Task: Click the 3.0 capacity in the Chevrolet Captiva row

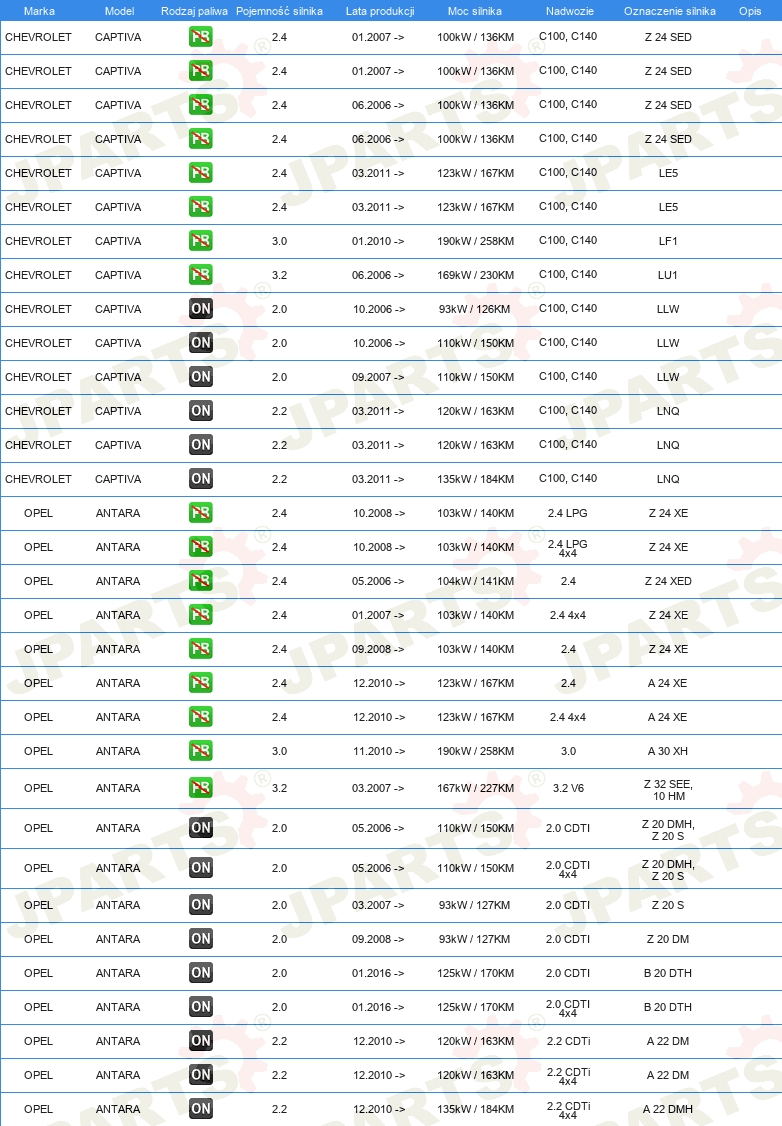Action: click(x=279, y=241)
